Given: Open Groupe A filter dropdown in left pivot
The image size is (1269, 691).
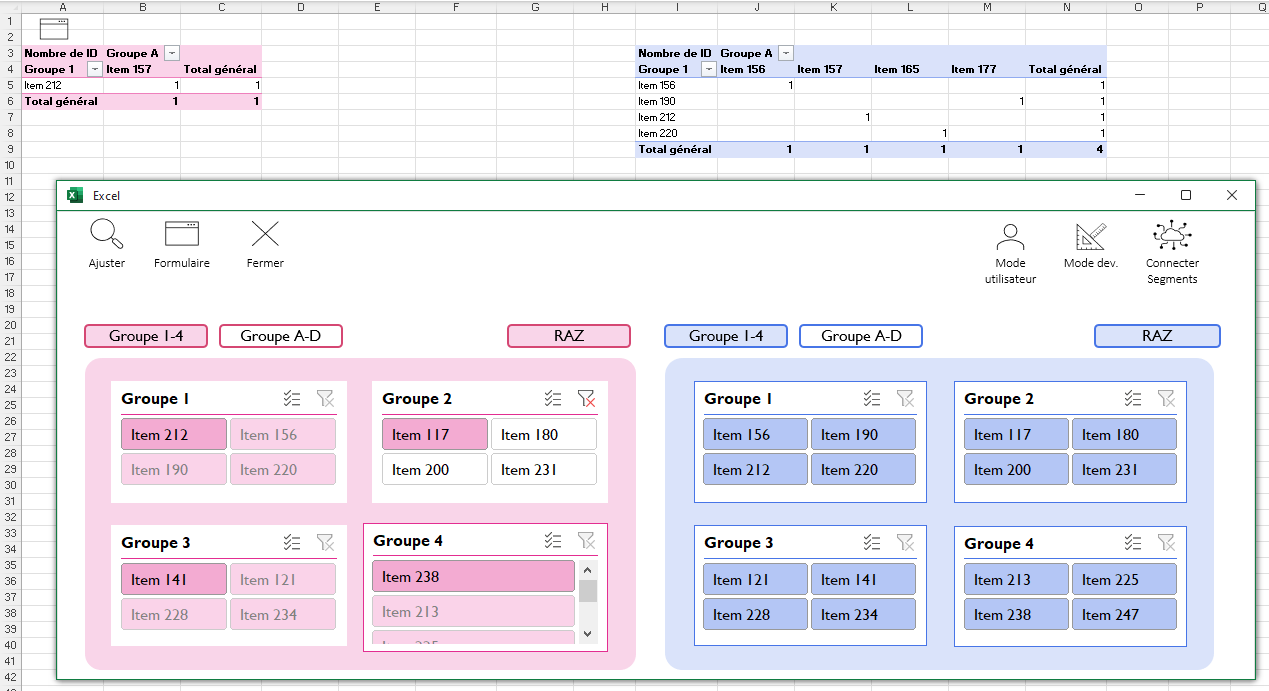Looking at the screenshot, I should [x=172, y=53].
